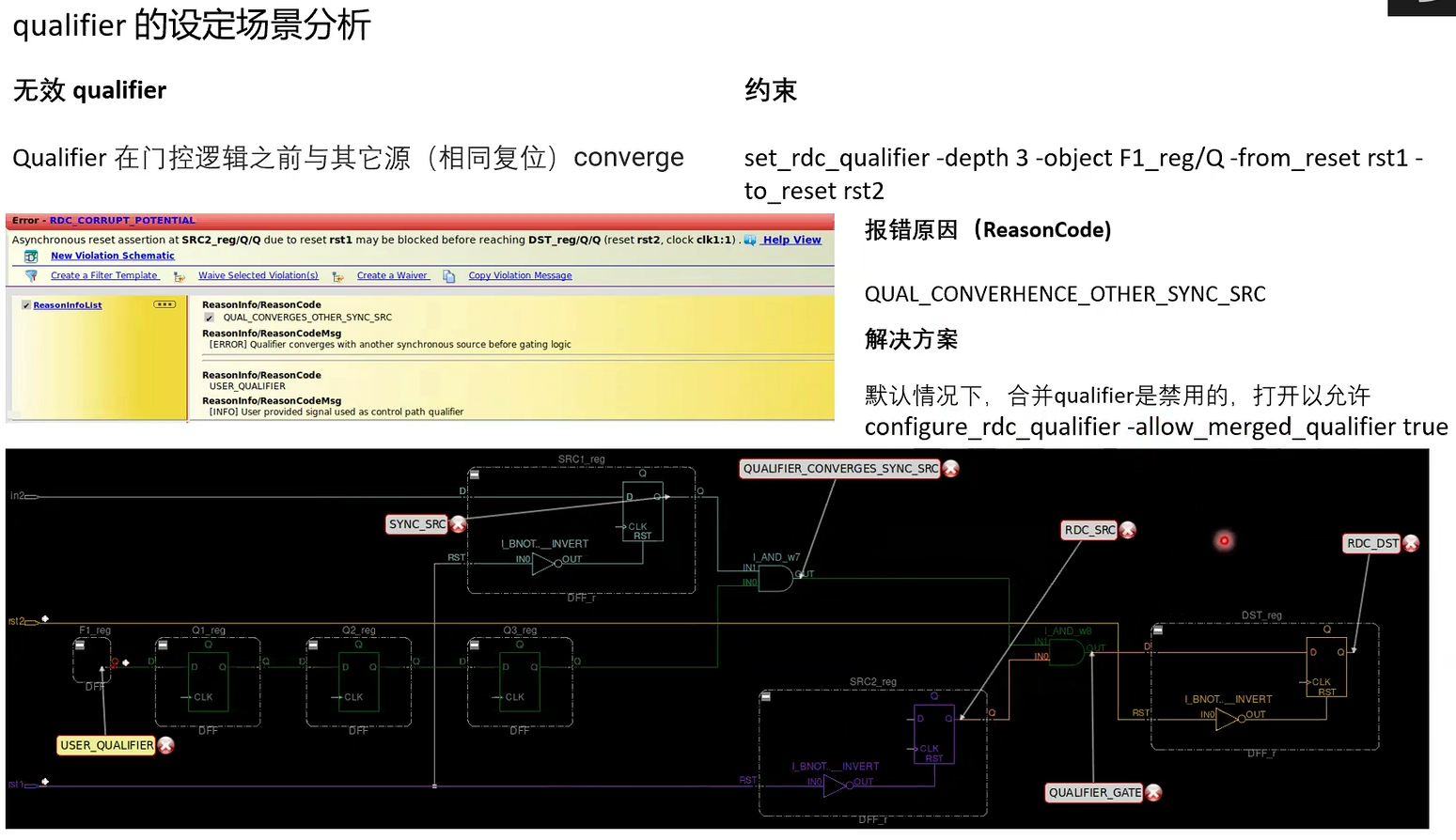Click the 'USER_QUALIFIER' reason code text
Image resolution: width=1456 pixels, height=840 pixels.
[247, 386]
